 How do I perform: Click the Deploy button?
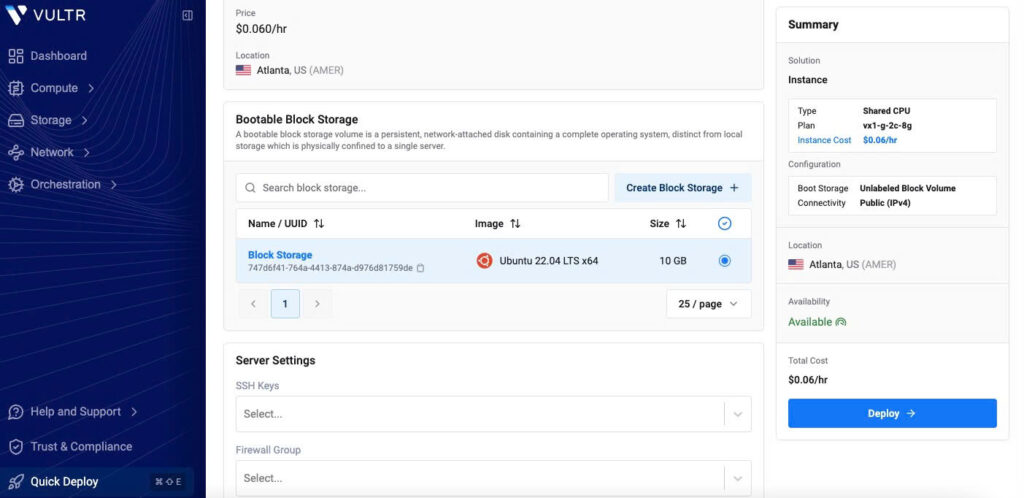[892, 413]
